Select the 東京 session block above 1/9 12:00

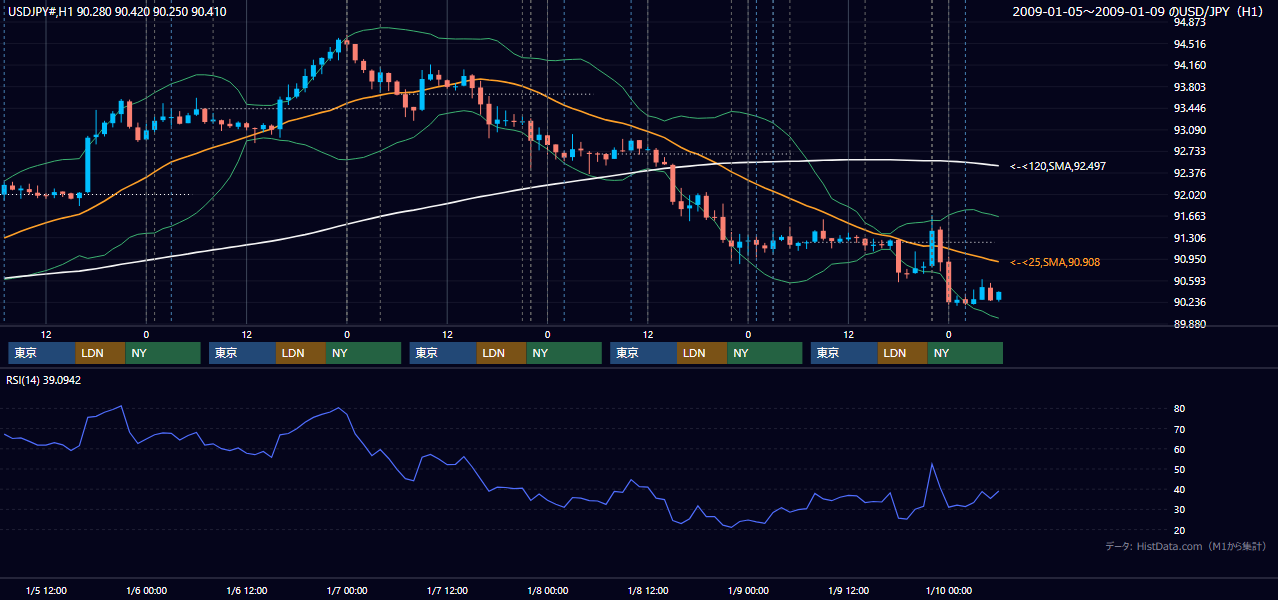pyautogui.click(x=844, y=353)
